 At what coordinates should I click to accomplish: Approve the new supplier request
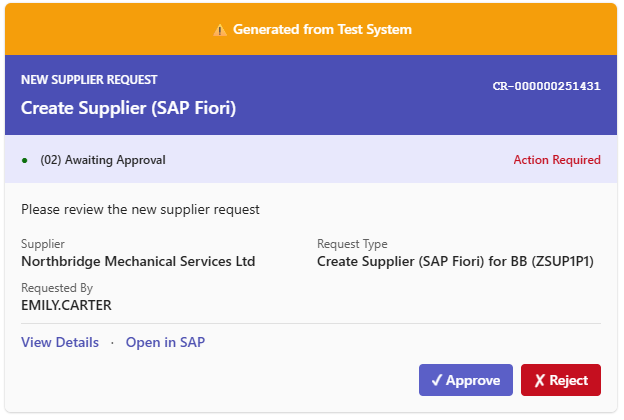(466, 380)
